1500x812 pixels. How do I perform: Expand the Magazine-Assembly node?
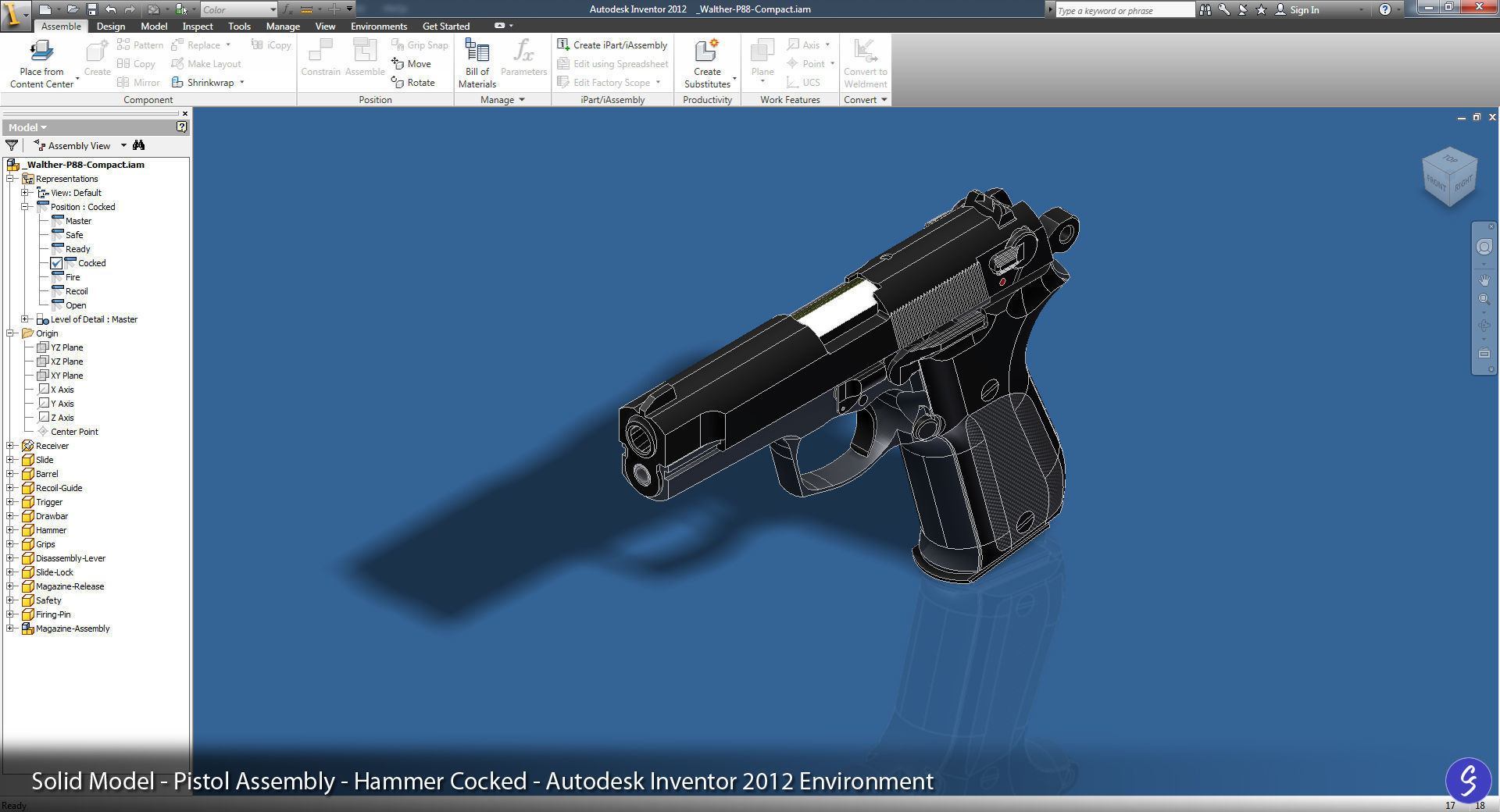(x=10, y=629)
